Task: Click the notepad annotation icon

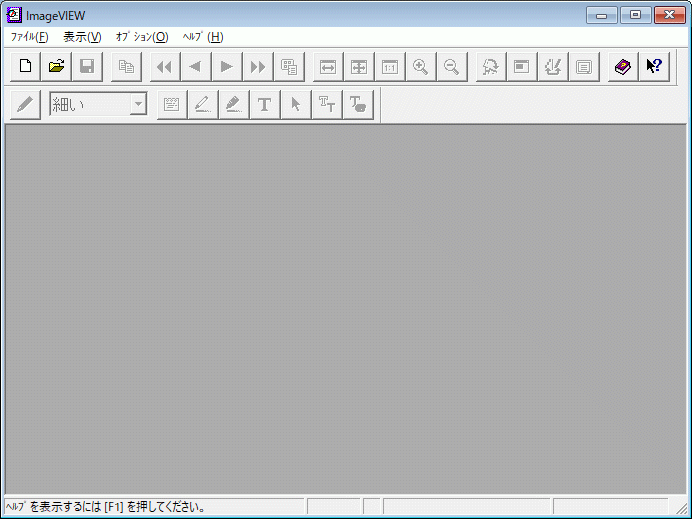Action: click(x=172, y=105)
